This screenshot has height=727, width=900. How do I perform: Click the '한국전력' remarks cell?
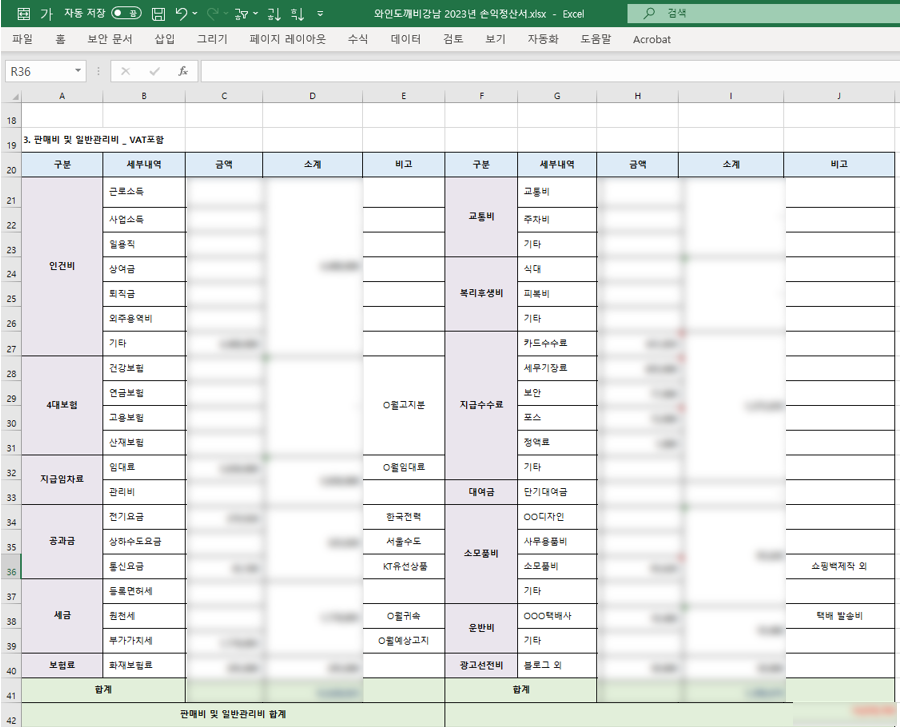tap(404, 516)
